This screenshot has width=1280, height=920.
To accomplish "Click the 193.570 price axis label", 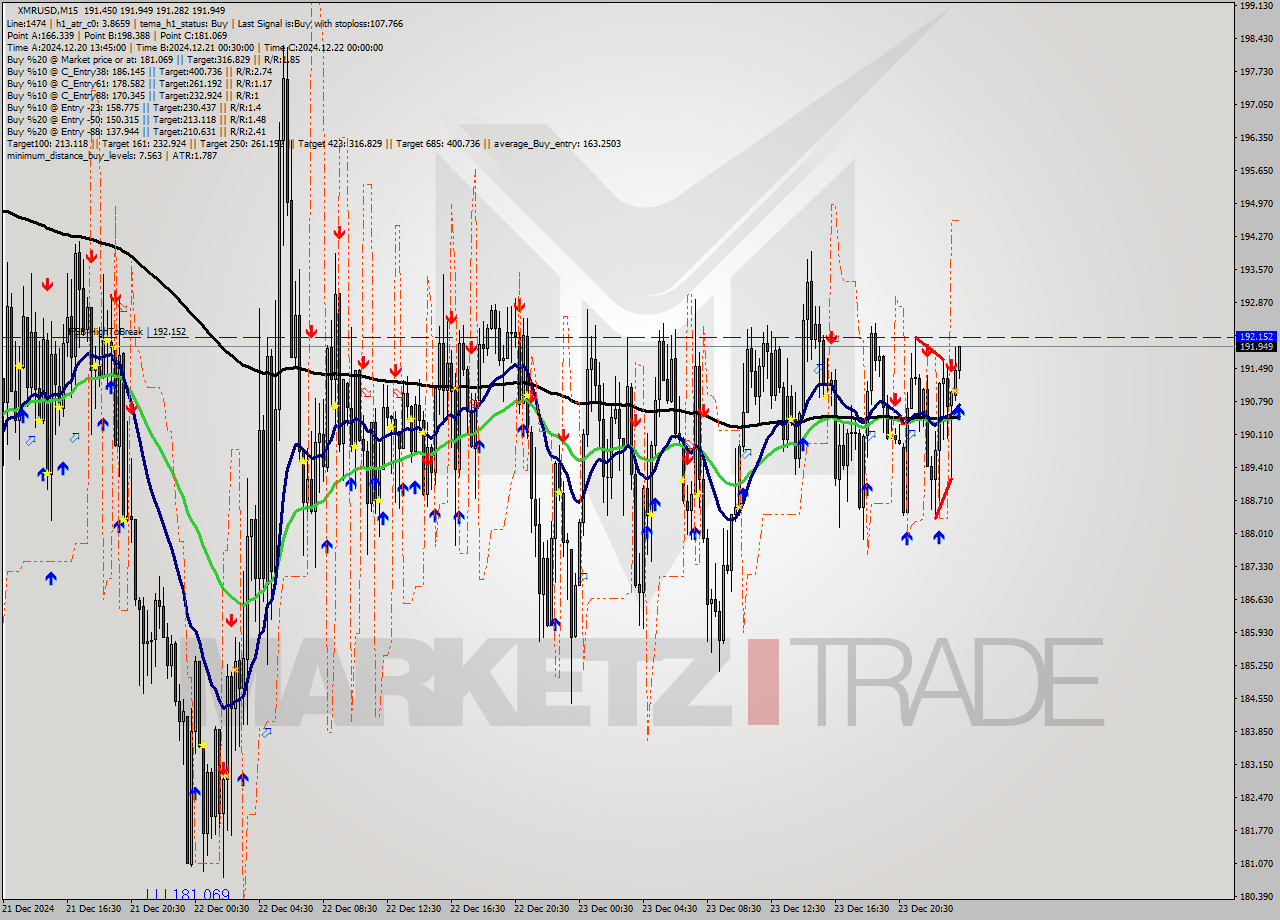I will click(1255, 269).
